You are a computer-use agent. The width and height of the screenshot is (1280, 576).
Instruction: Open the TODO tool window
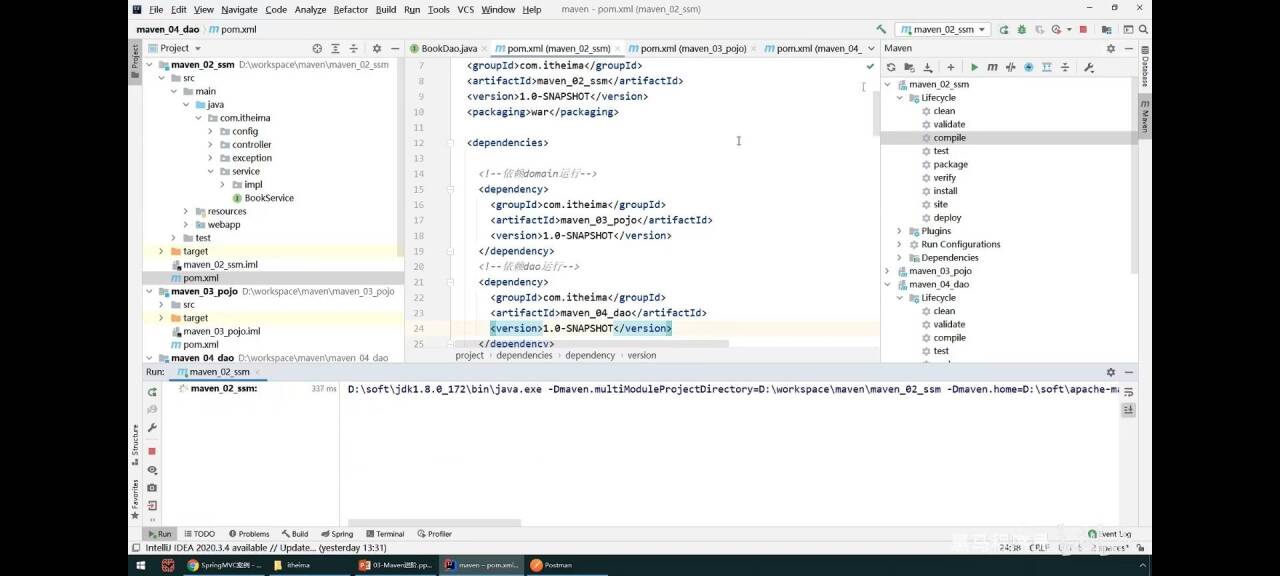tap(199, 534)
